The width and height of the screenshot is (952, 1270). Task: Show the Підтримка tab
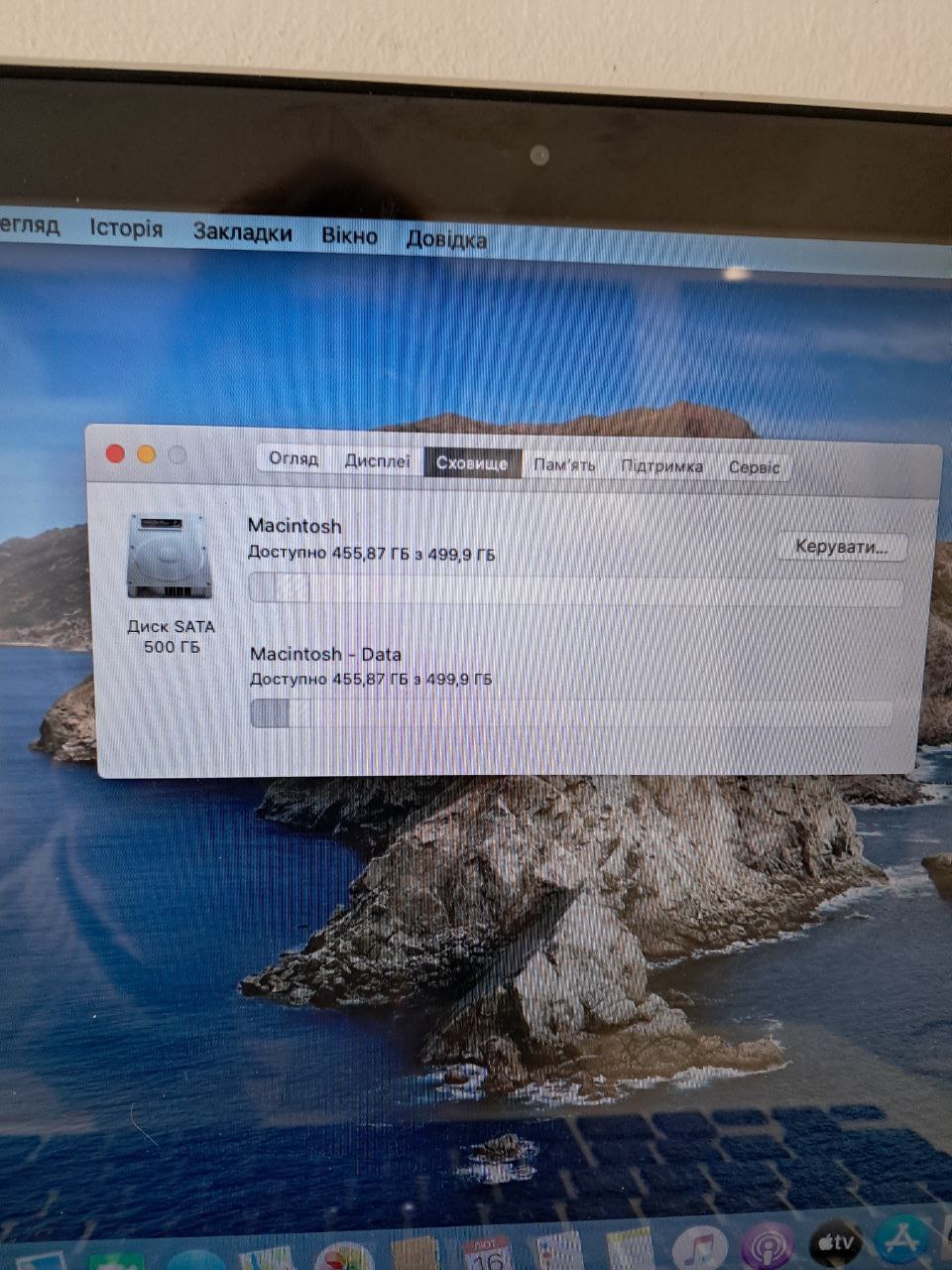pyautogui.click(x=661, y=466)
